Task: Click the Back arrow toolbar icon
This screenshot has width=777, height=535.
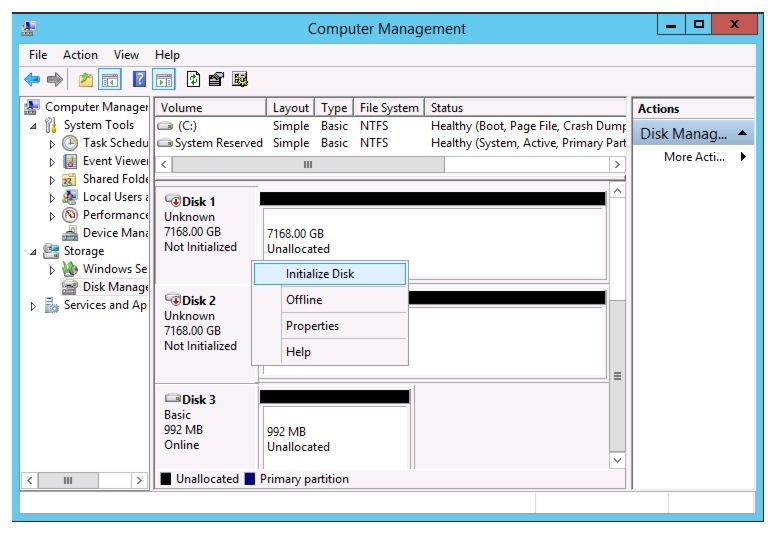Action: [32, 79]
